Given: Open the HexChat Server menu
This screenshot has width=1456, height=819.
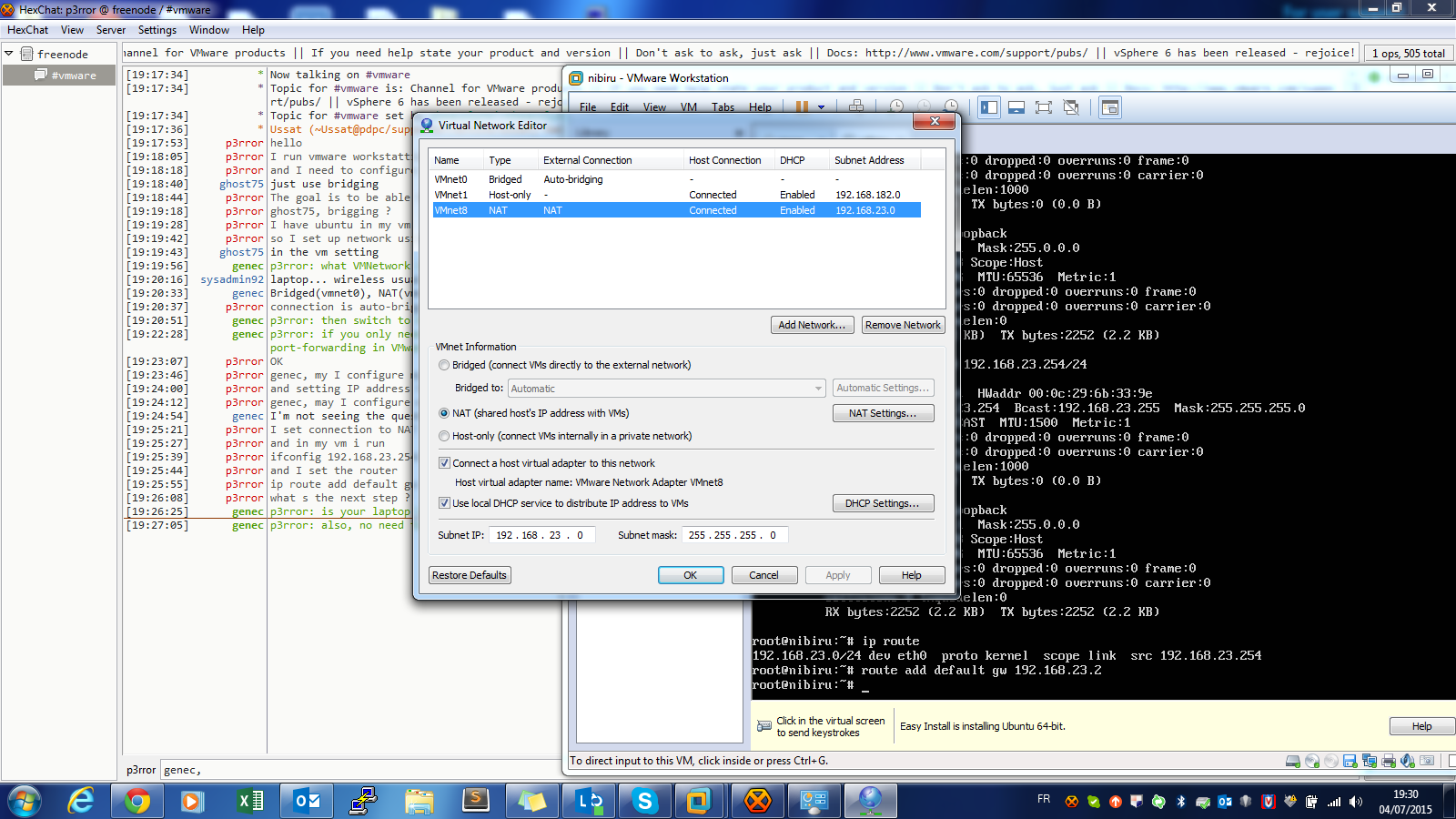Looking at the screenshot, I should (x=111, y=30).
